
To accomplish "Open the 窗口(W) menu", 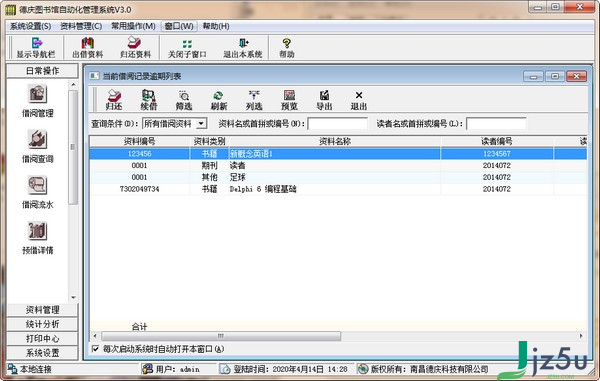I will [179, 26].
